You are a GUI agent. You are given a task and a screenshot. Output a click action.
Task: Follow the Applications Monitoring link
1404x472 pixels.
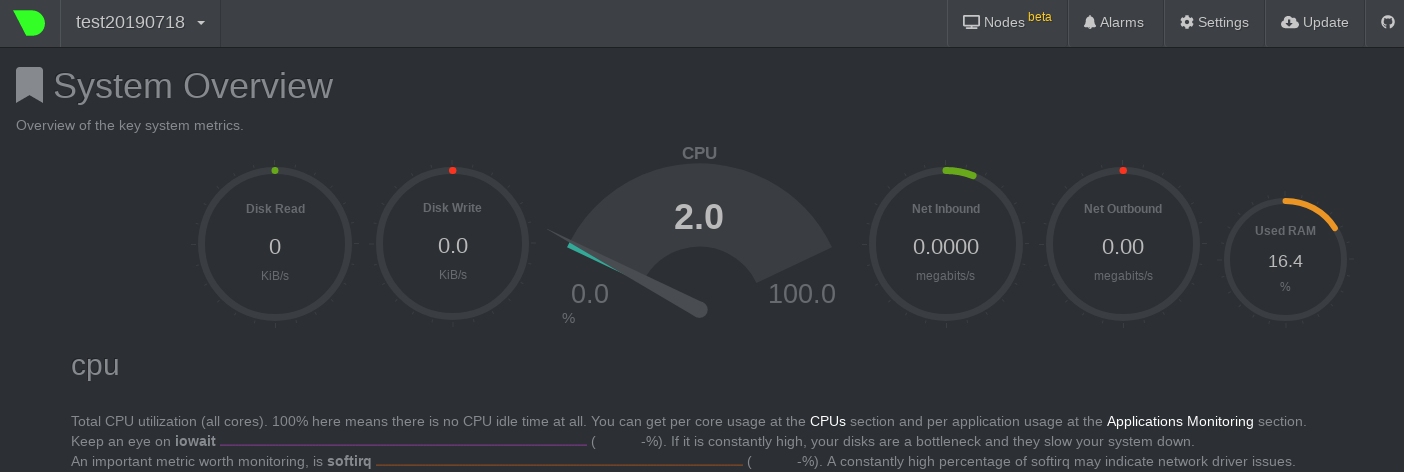click(x=1180, y=422)
